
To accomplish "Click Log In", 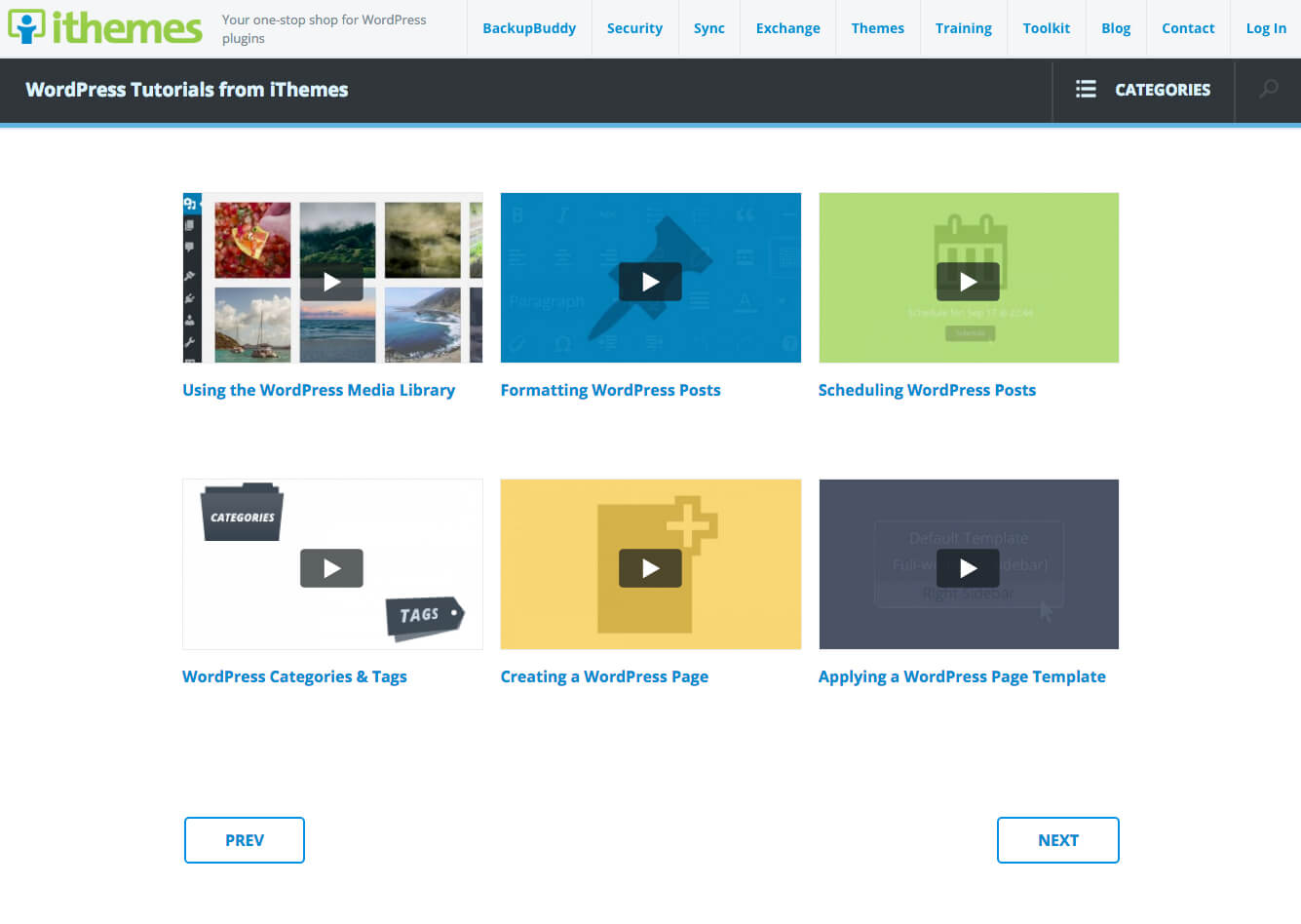I will (1266, 28).
